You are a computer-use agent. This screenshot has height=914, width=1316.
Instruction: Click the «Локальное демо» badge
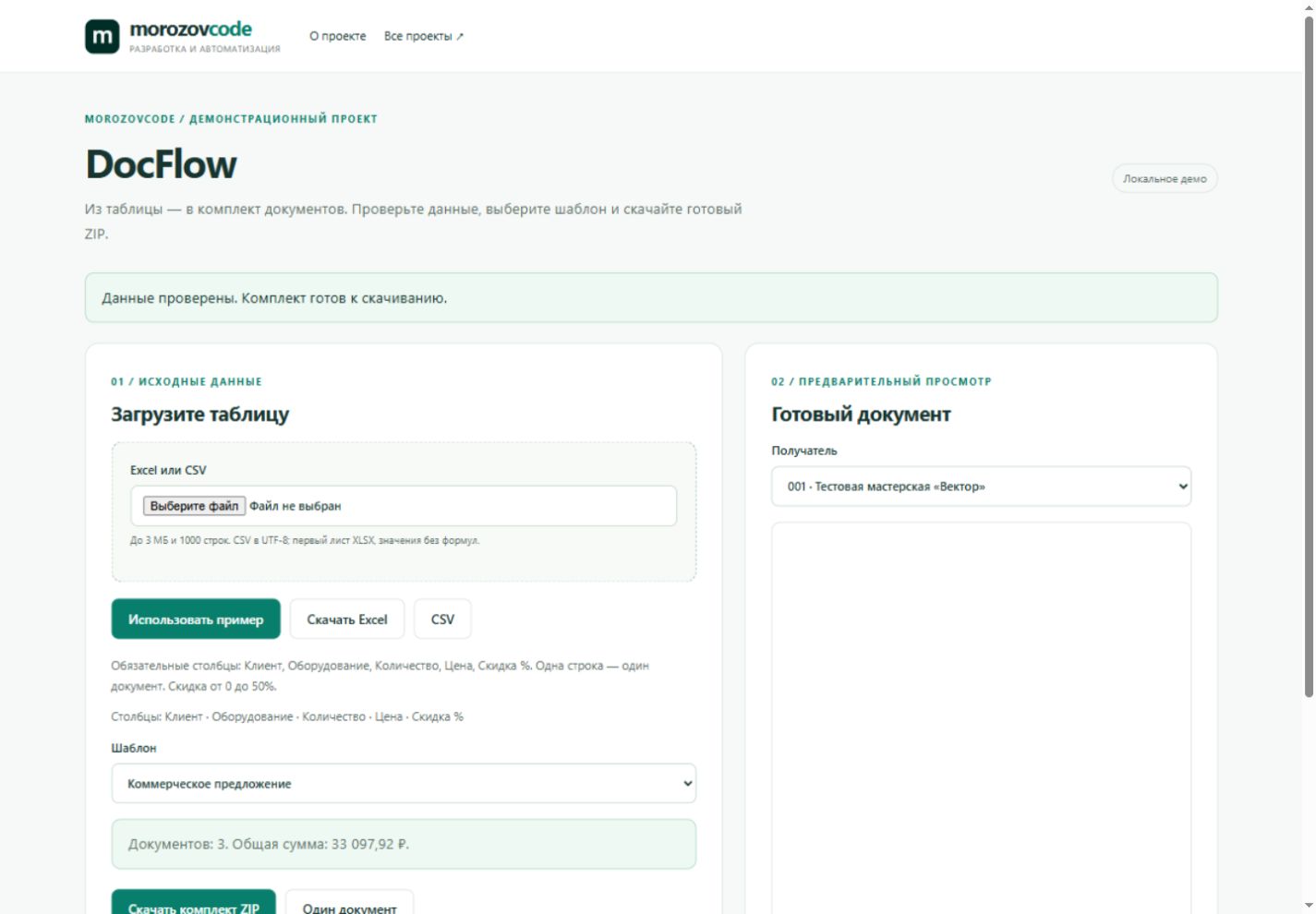1165,179
